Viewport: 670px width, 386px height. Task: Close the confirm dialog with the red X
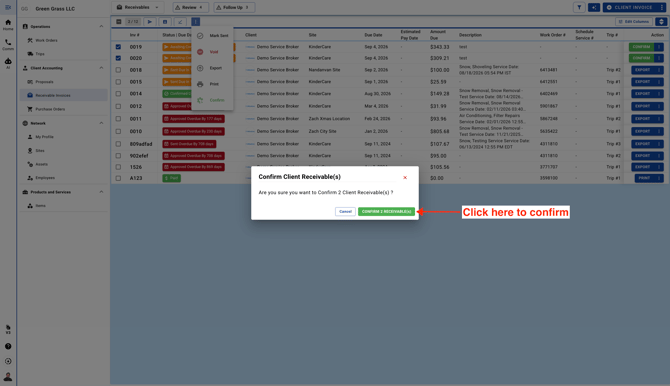pyautogui.click(x=405, y=177)
